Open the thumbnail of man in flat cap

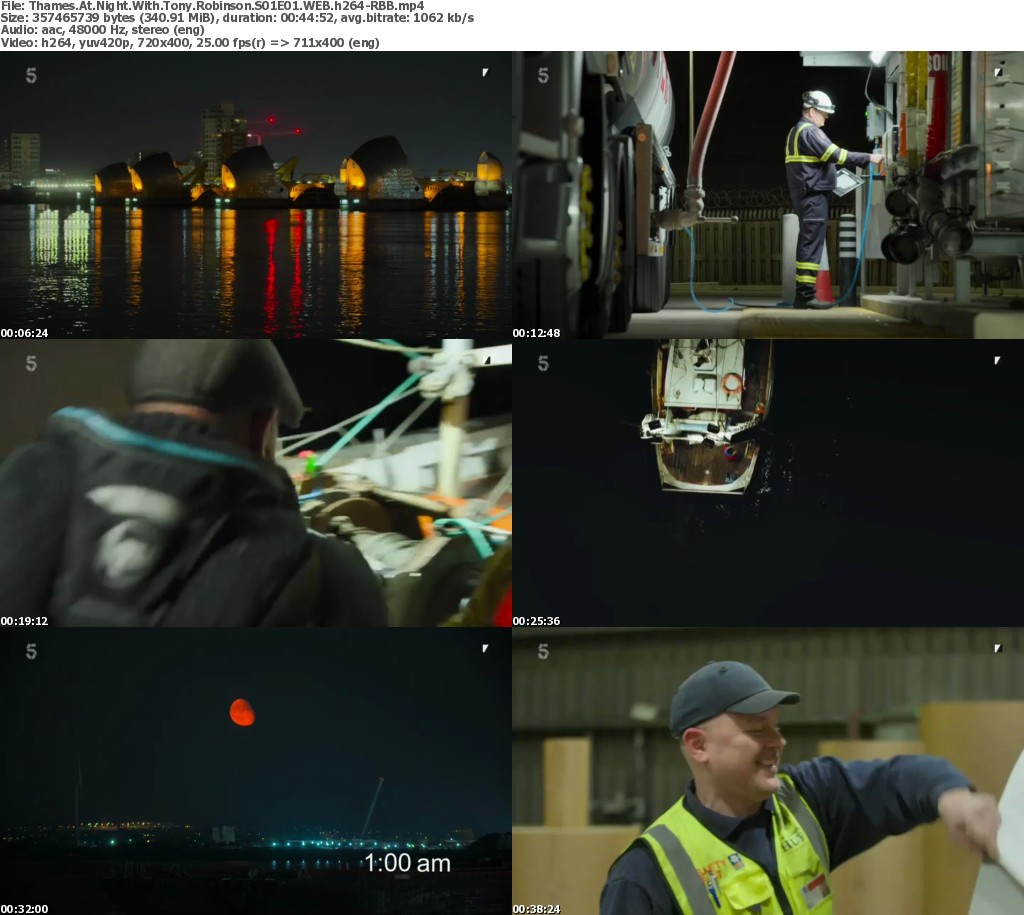[255, 483]
